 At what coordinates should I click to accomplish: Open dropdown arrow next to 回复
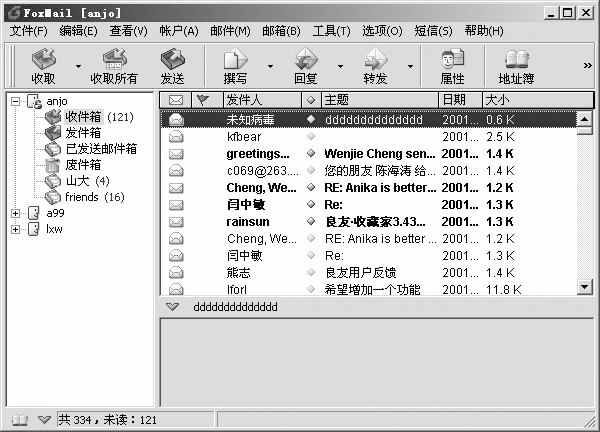(x=340, y=66)
